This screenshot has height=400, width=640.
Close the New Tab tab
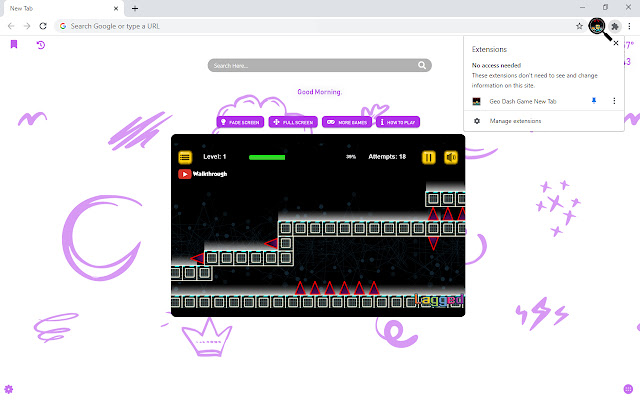(x=116, y=8)
